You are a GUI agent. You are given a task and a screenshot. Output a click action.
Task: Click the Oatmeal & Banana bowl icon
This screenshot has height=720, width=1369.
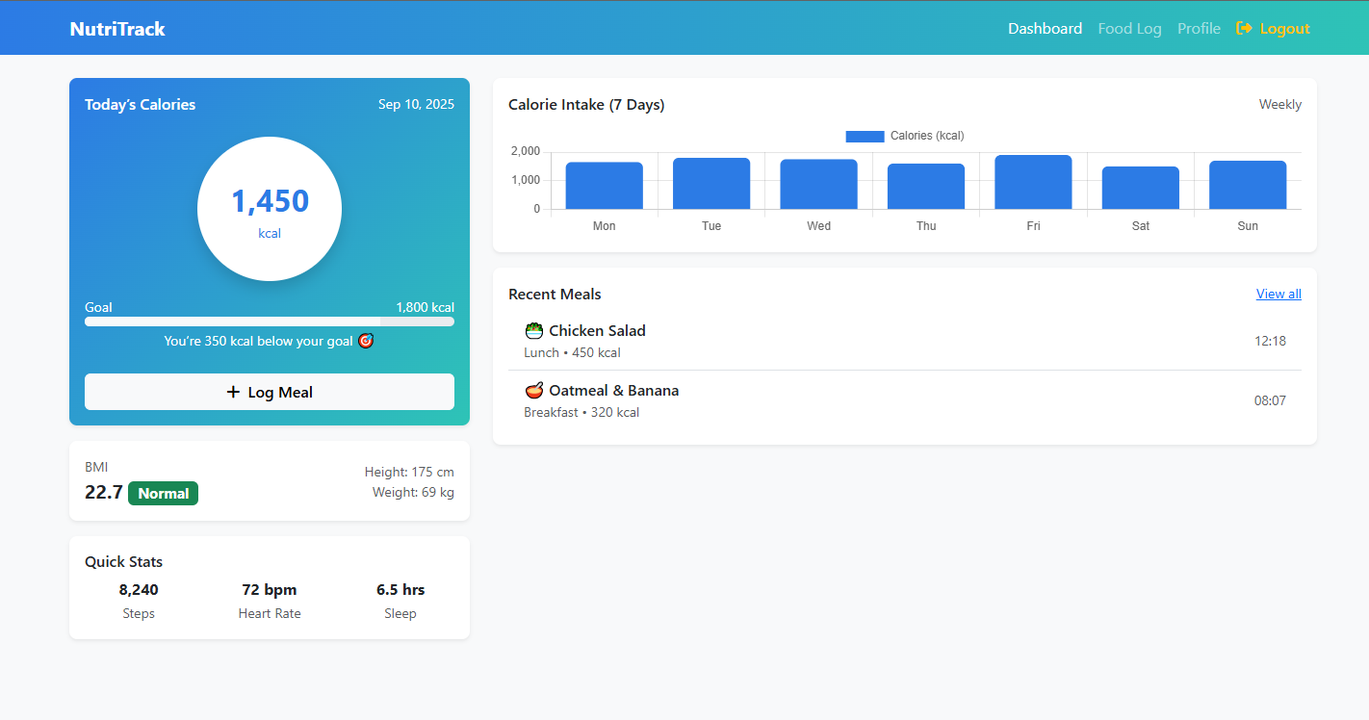click(x=534, y=391)
